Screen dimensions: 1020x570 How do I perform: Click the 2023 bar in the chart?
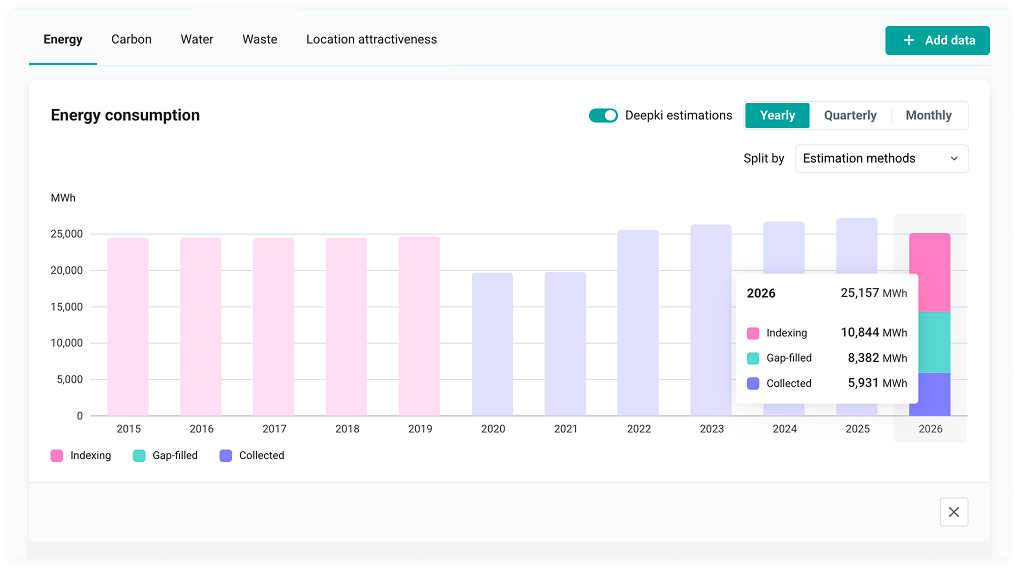[x=711, y=320]
